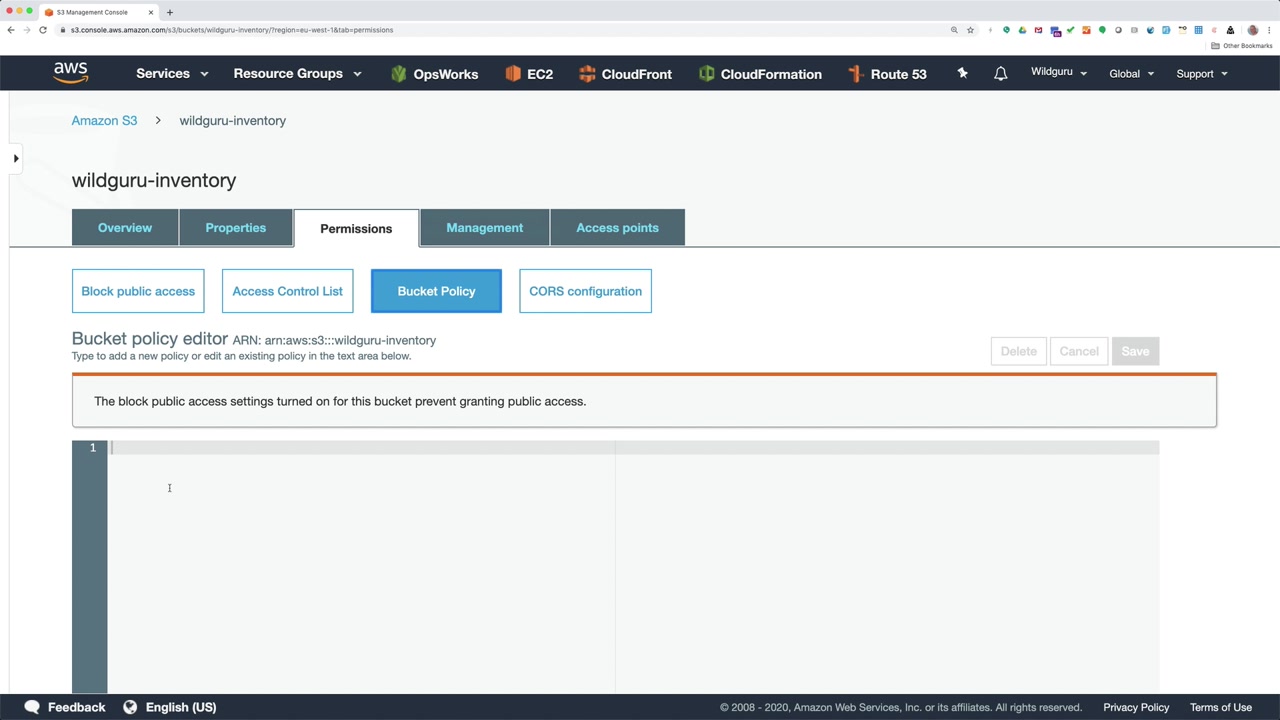The image size is (1280, 720).
Task: Switch to the Access points tab
Action: [617, 228]
